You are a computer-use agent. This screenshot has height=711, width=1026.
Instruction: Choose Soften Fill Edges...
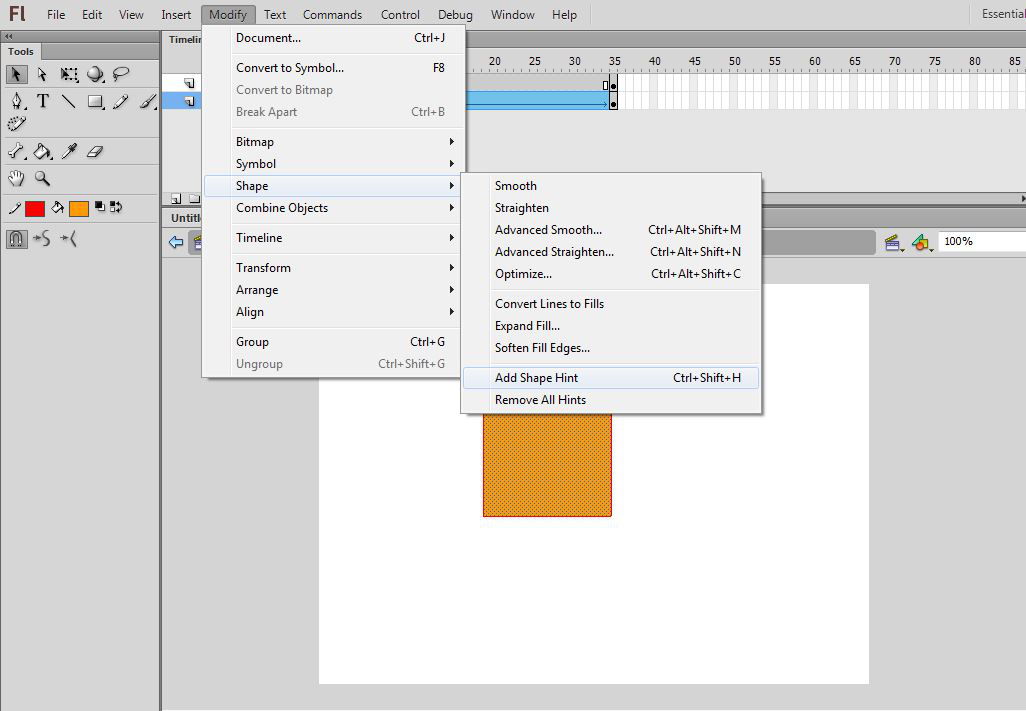pos(611,348)
